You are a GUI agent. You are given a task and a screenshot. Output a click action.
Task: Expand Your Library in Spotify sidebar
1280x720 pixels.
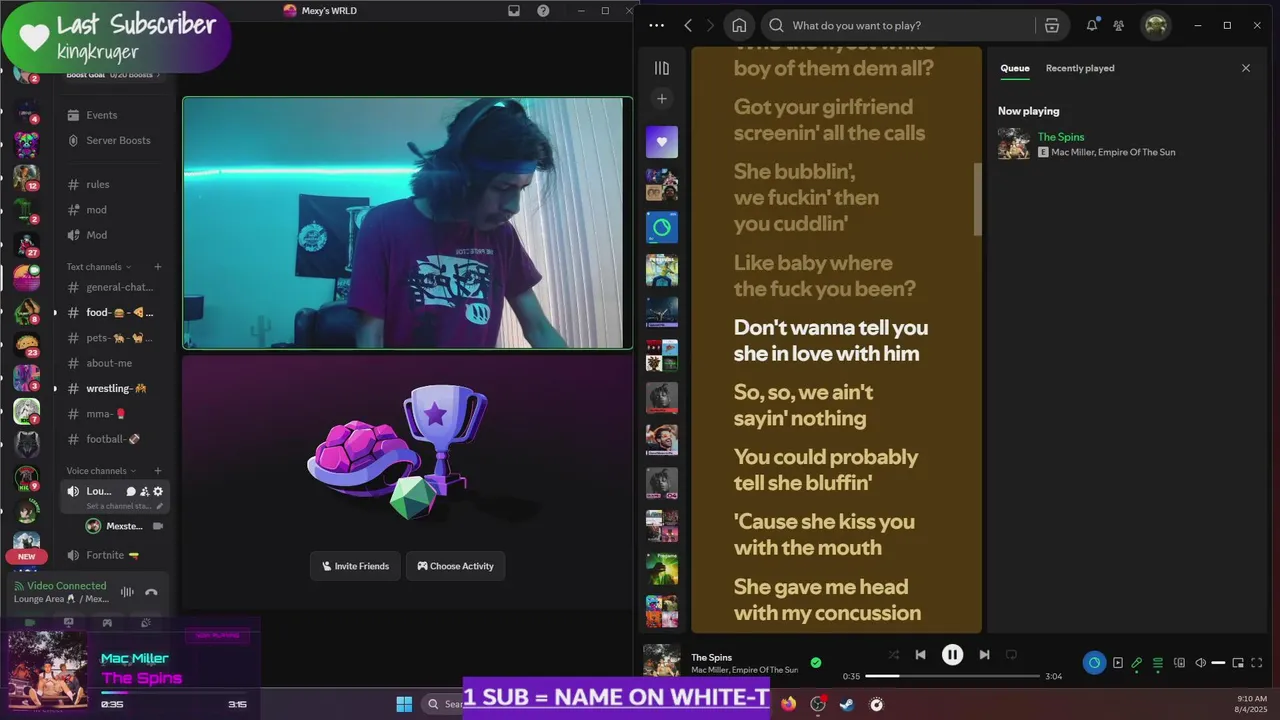coord(661,68)
